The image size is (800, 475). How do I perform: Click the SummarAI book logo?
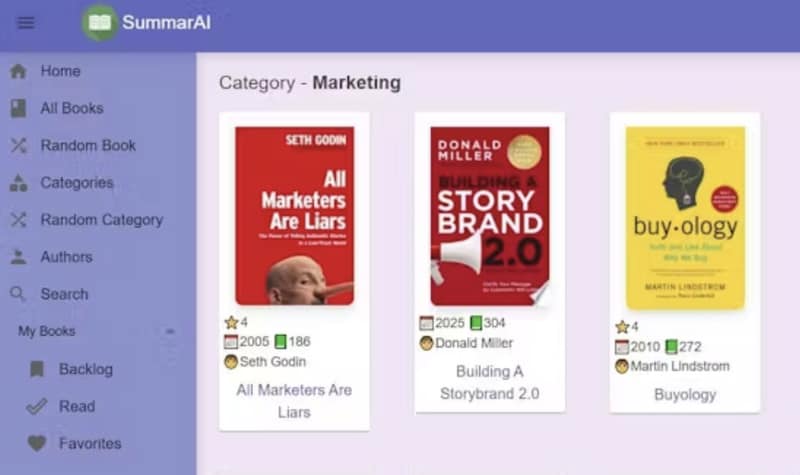click(x=100, y=23)
